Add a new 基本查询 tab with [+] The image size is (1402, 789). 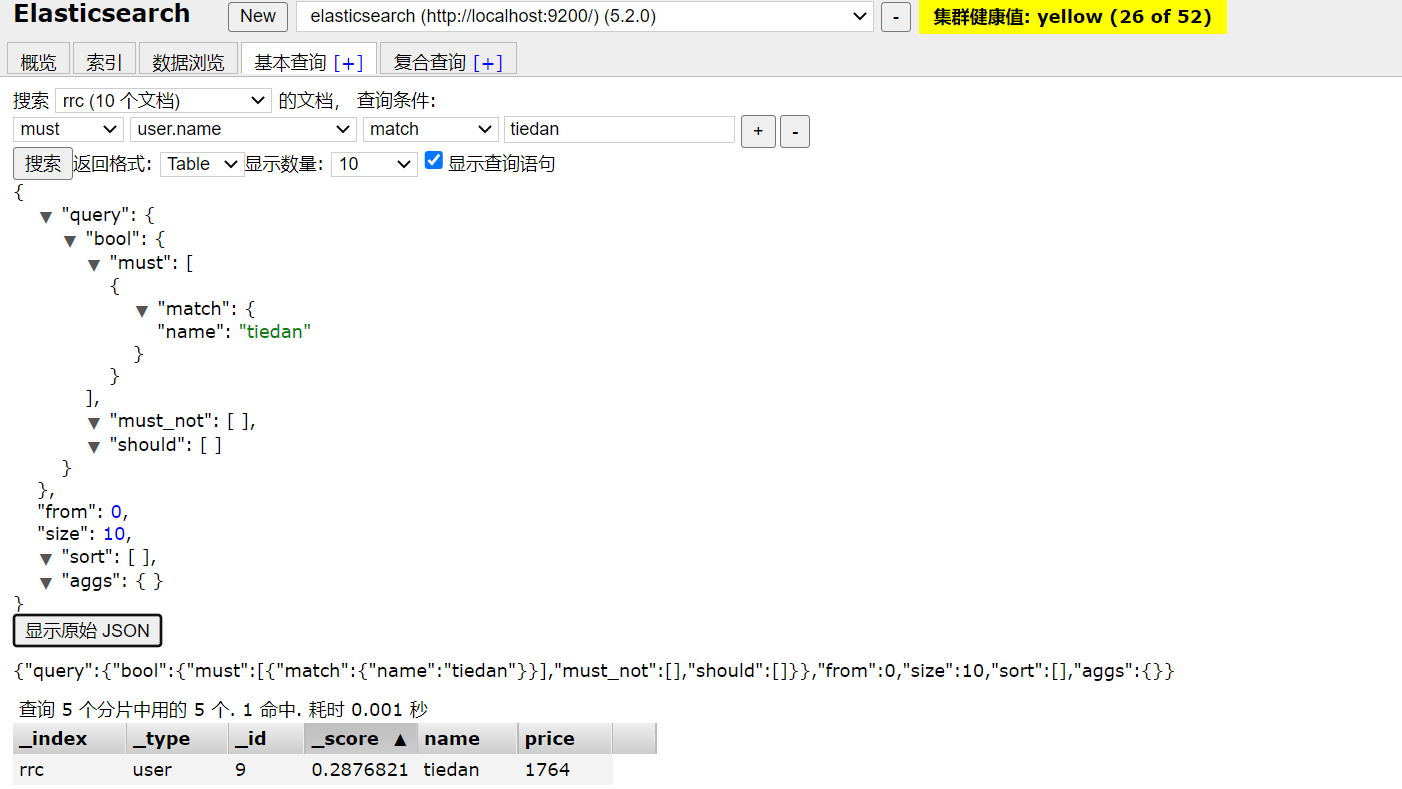click(x=348, y=63)
